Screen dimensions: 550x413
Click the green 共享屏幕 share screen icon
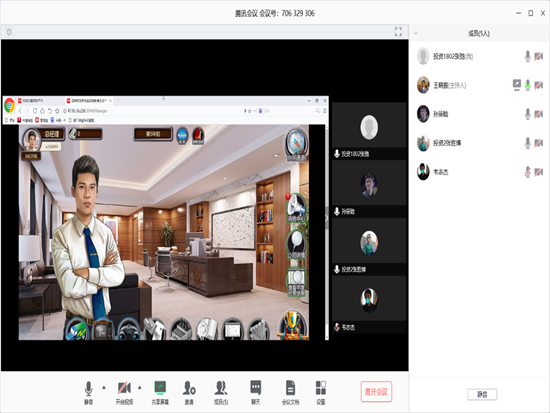(x=160, y=393)
